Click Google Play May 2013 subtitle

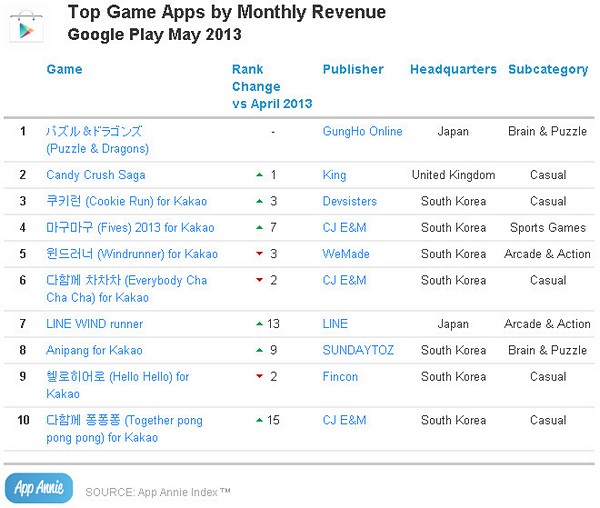155,35
